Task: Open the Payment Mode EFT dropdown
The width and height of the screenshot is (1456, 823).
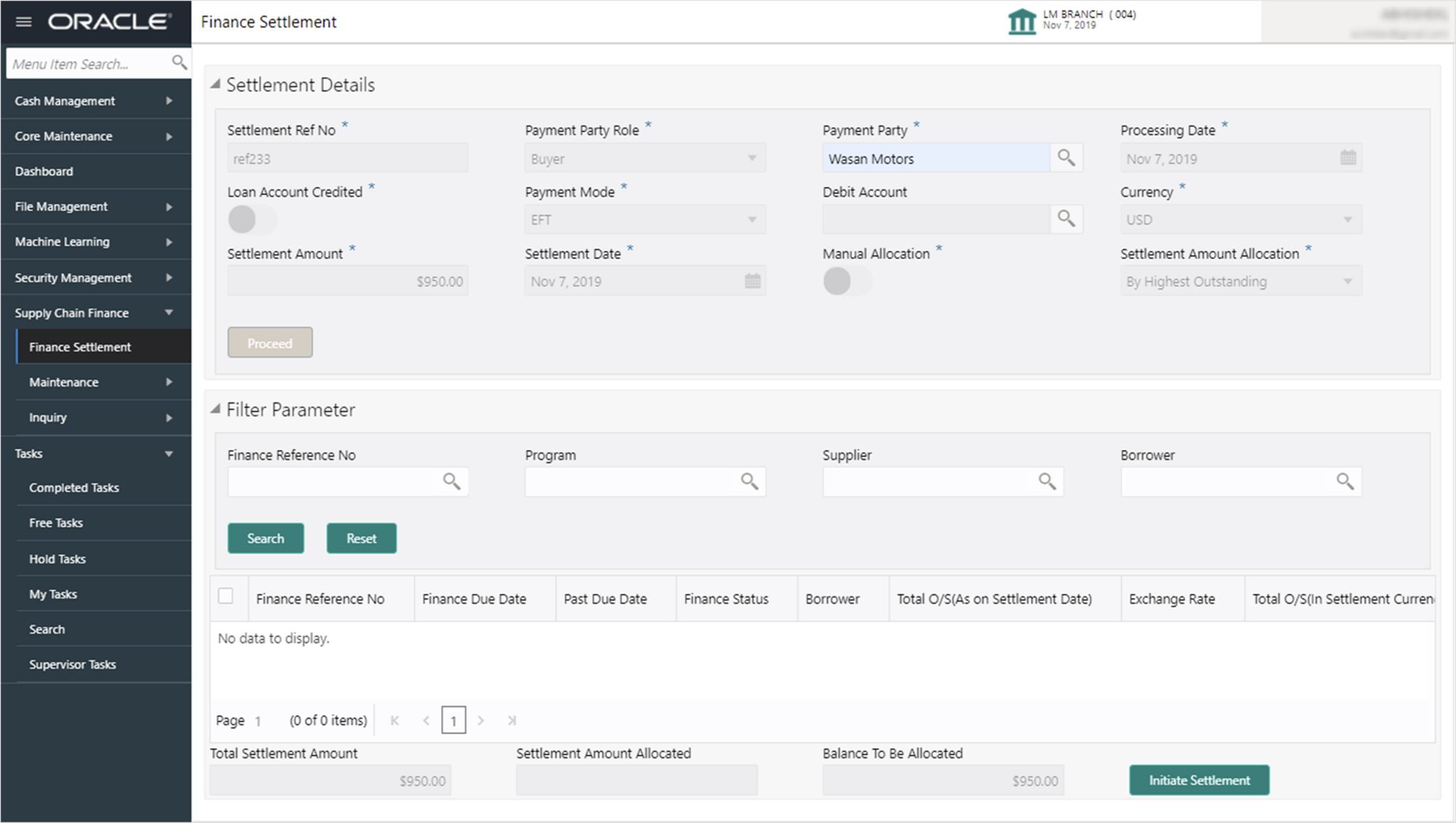Action: [645, 220]
